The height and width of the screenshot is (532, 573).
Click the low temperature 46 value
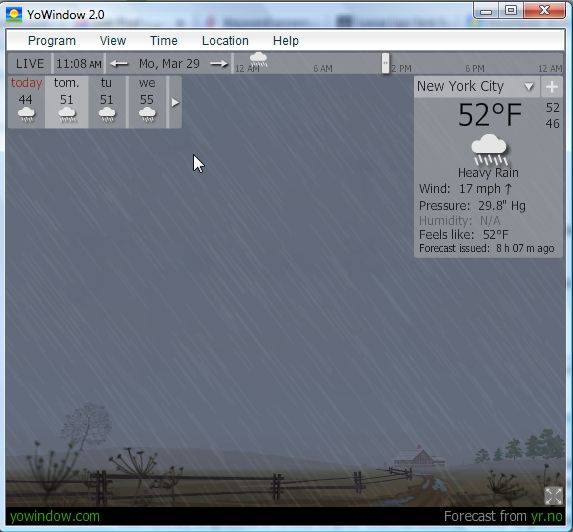tap(553, 124)
